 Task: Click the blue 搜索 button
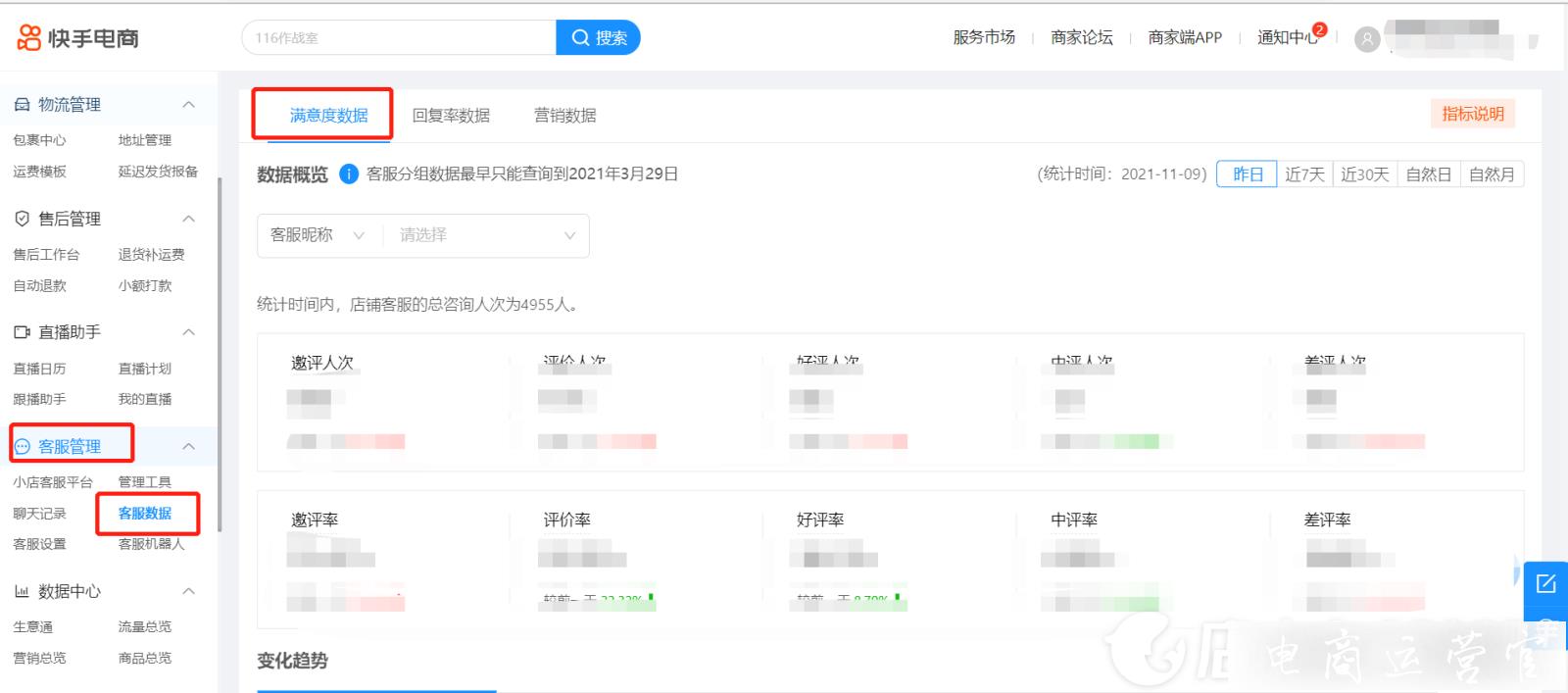pyautogui.click(x=598, y=38)
